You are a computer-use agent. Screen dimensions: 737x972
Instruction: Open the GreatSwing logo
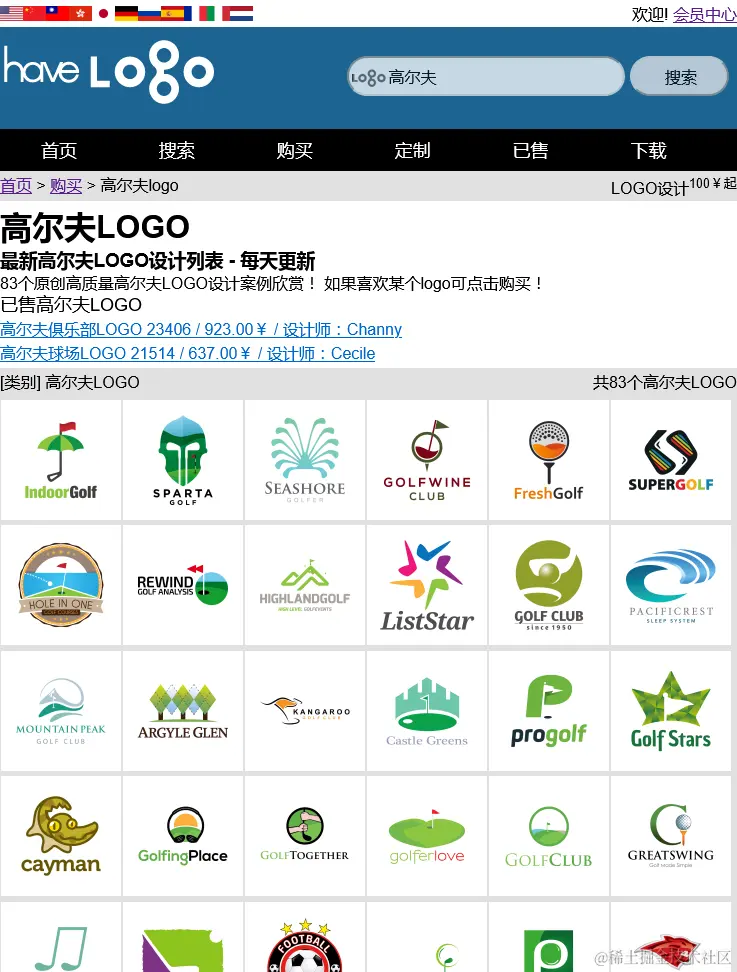tap(671, 836)
